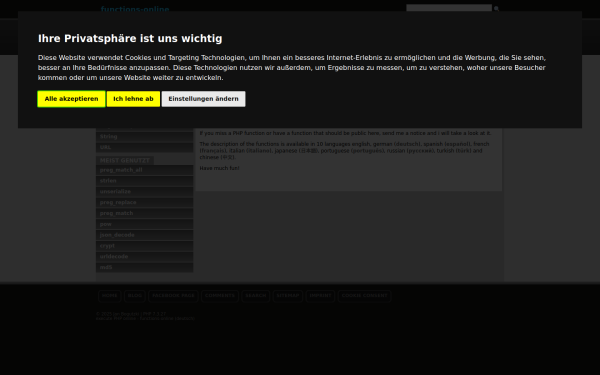Open the String category in sidebar

(144, 137)
